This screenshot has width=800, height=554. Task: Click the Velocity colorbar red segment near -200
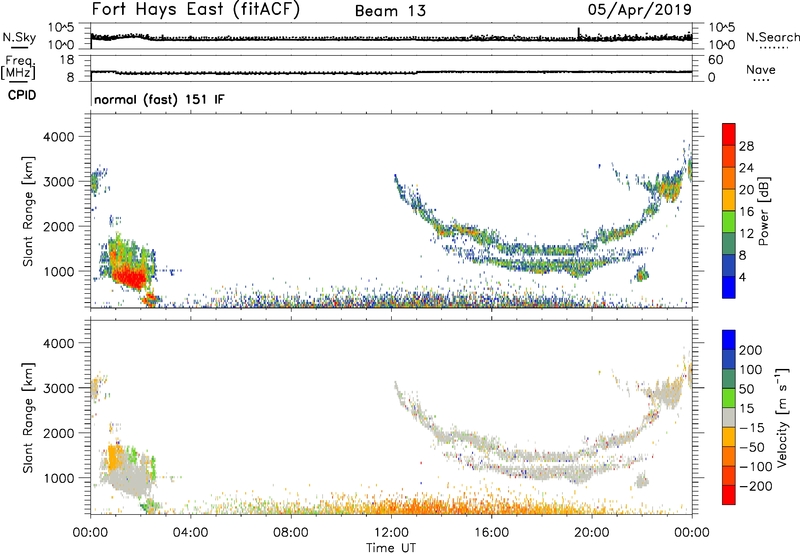tap(729, 495)
